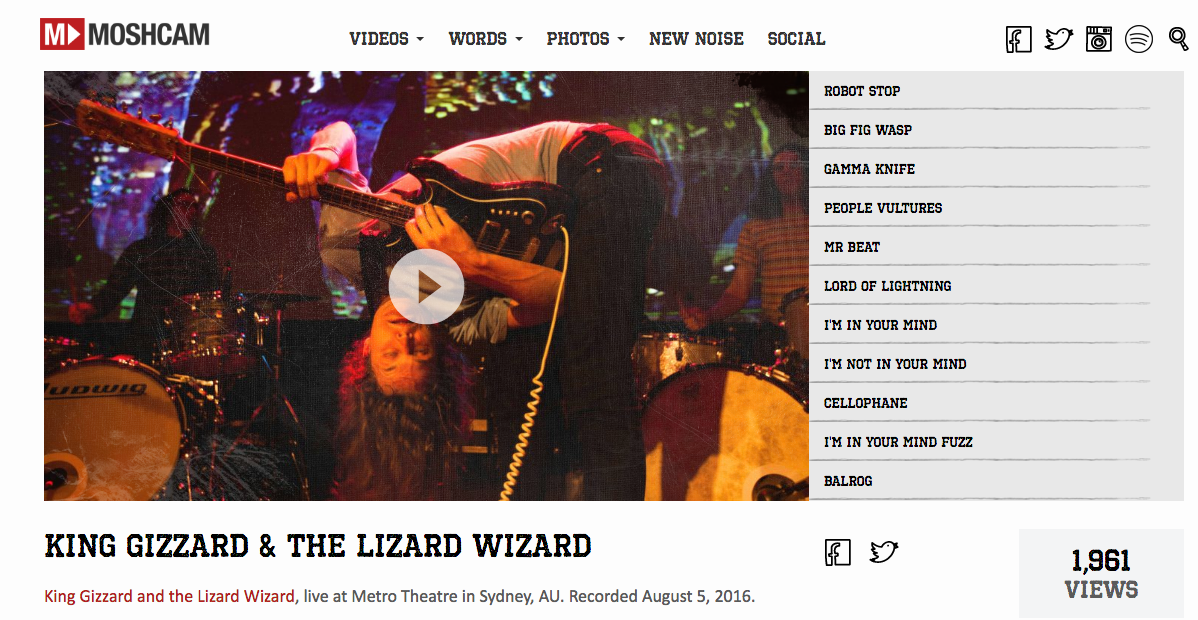Jump to the track Gamma Knife
This screenshot has height=620, width=1198.
coord(979,169)
